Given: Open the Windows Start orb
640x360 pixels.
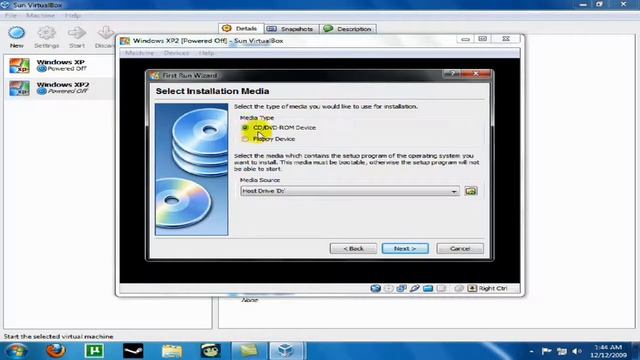Looking at the screenshot, I should point(16,351).
